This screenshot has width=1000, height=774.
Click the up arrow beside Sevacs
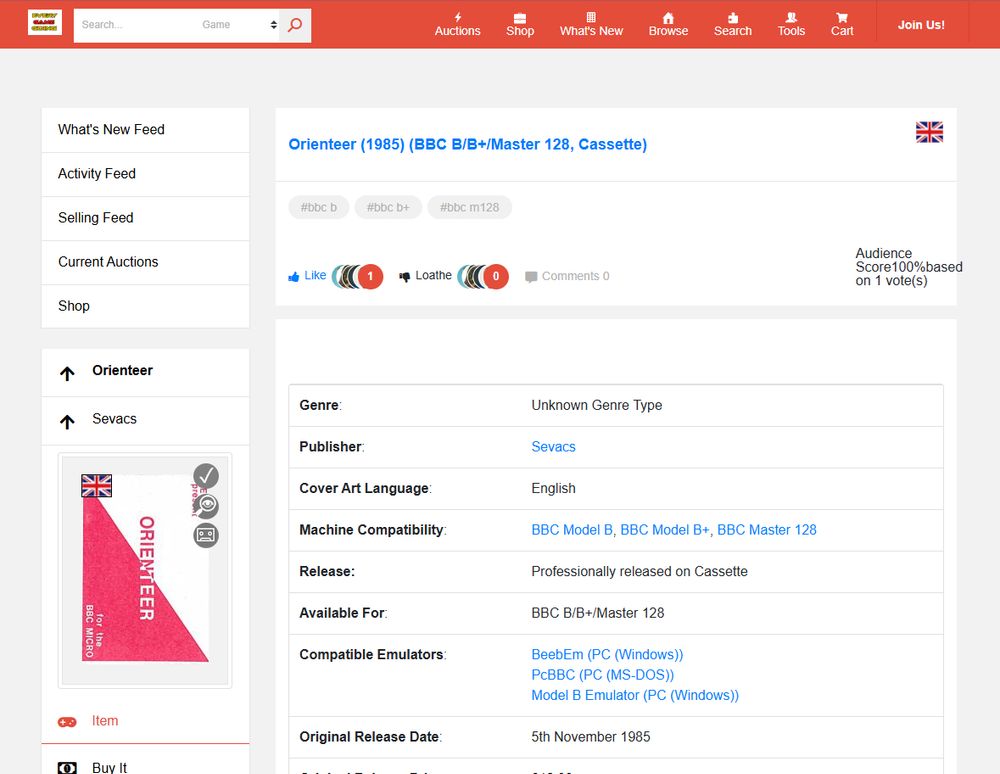coord(67,421)
